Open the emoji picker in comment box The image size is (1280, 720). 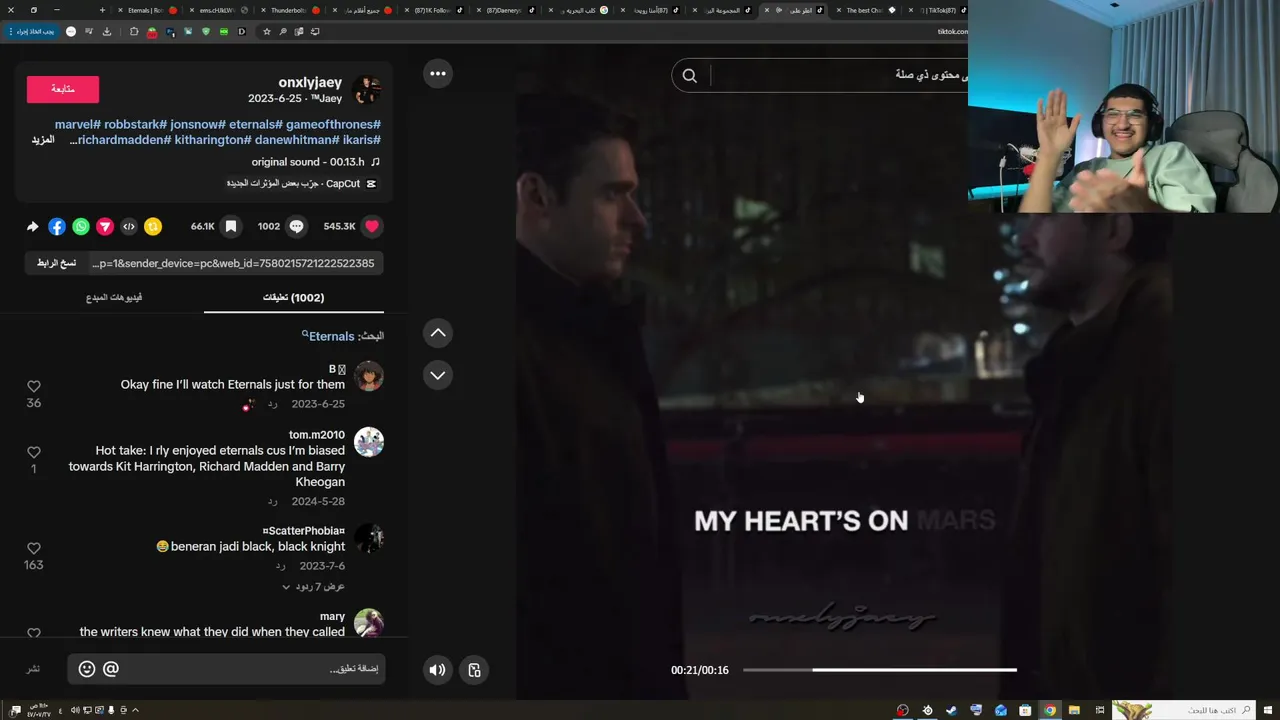click(x=87, y=669)
